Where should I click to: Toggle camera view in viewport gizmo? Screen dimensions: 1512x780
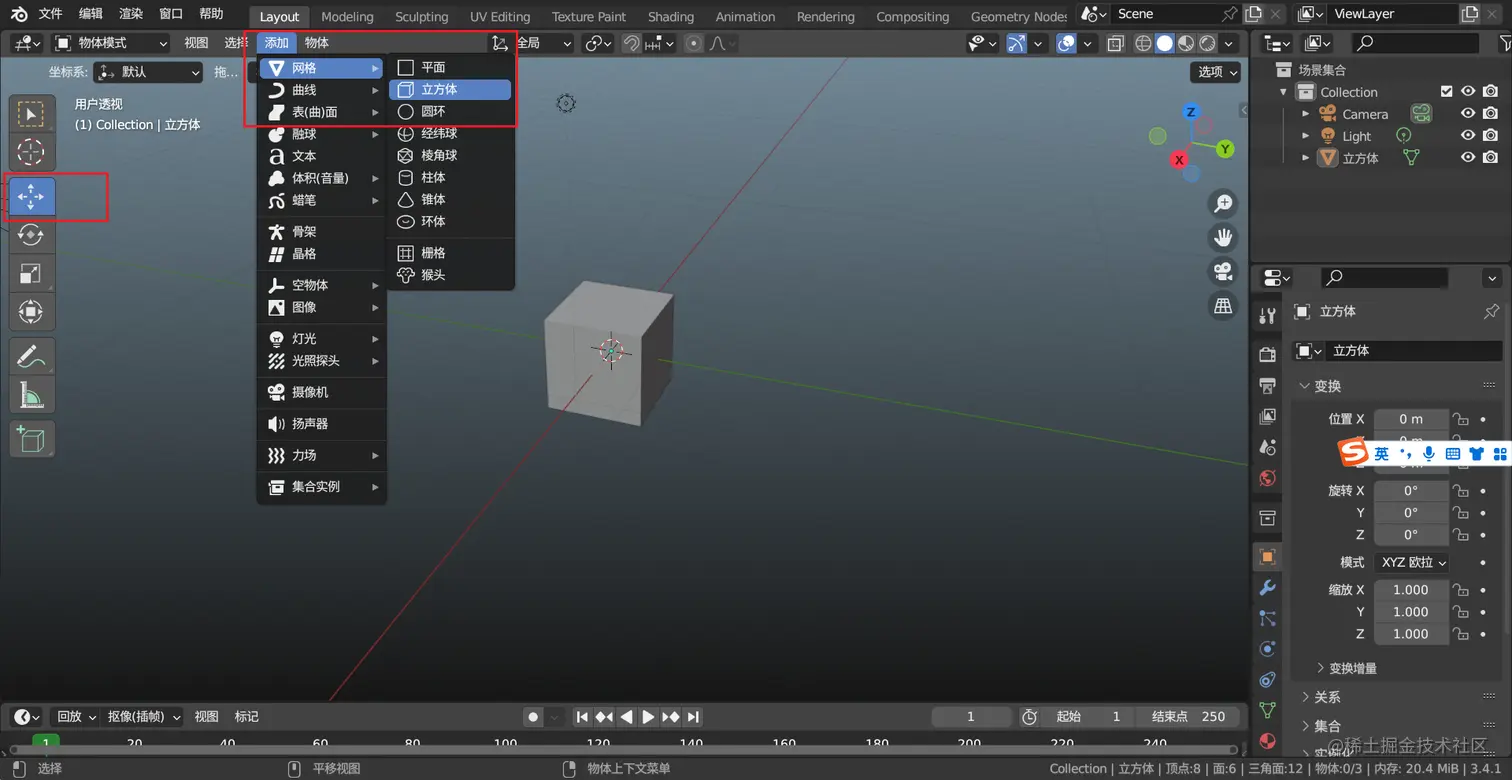point(1222,271)
